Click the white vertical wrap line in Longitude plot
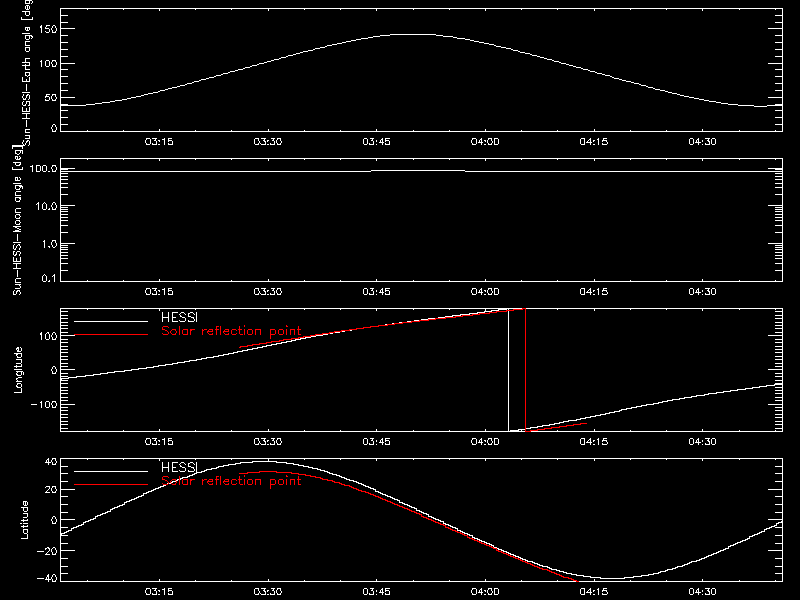The width and height of the screenshot is (800, 600). click(x=509, y=370)
